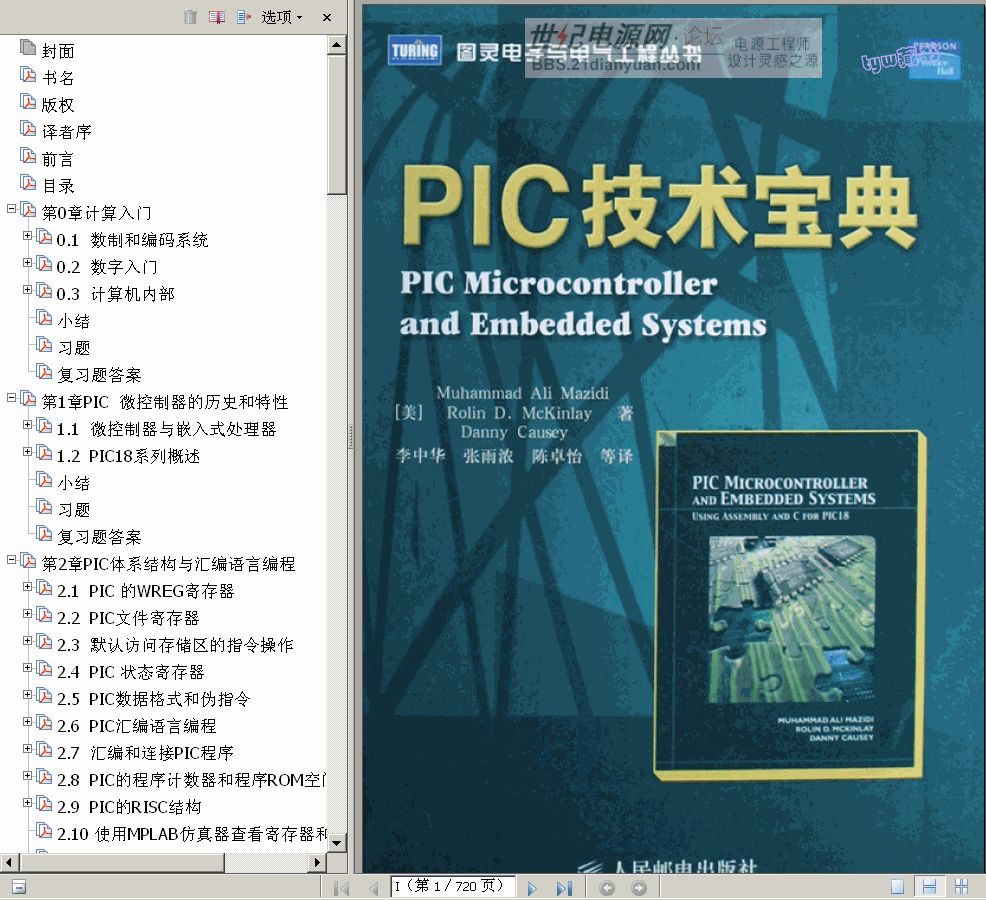Screen dimensions: 986x900
Task: Jump to the last page
Action: tap(564, 888)
